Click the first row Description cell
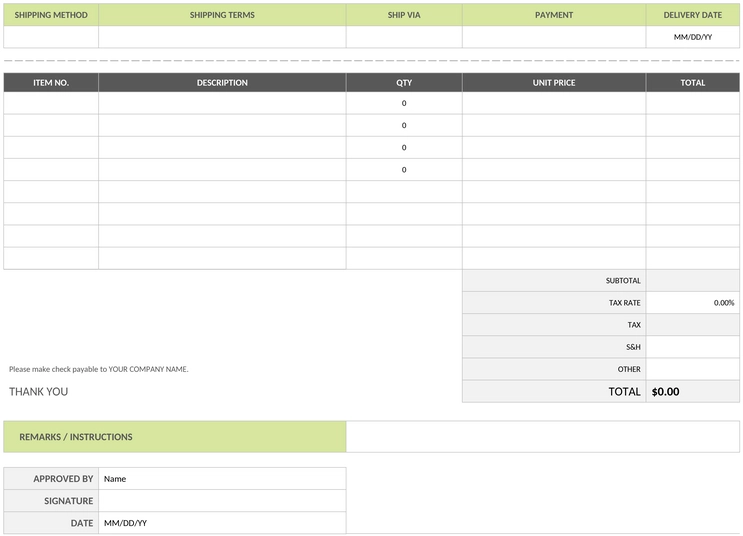This screenshot has width=743, height=536. 222,103
